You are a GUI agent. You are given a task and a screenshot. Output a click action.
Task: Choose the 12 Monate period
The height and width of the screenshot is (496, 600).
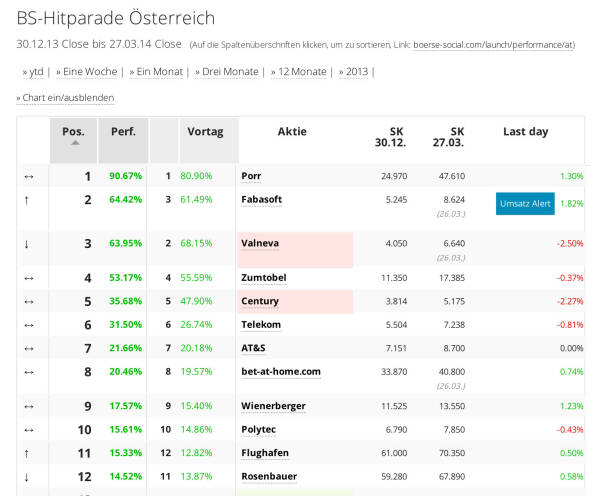(x=301, y=72)
